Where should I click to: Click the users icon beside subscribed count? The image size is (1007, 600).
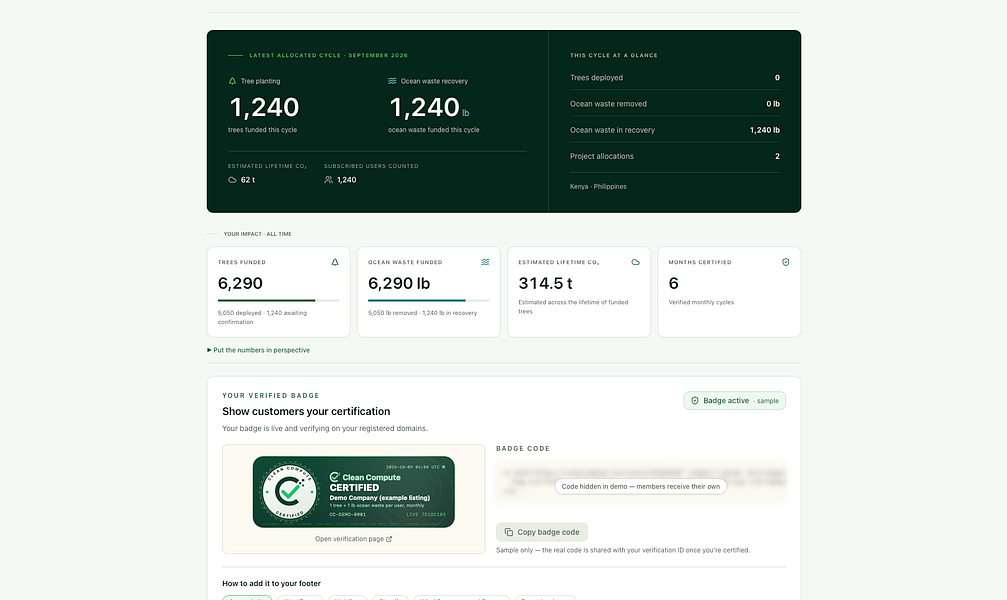click(x=328, y=180)
